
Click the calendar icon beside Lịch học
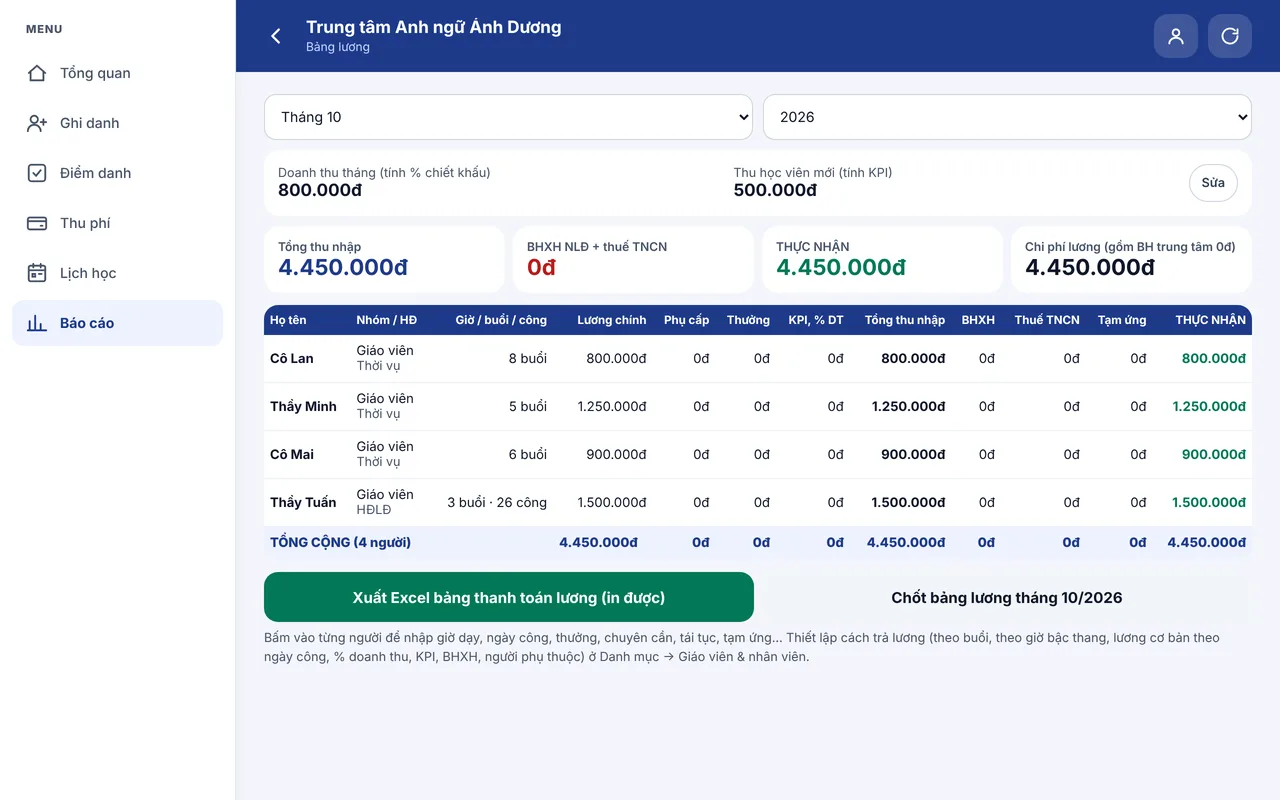[x=37, y=273]
